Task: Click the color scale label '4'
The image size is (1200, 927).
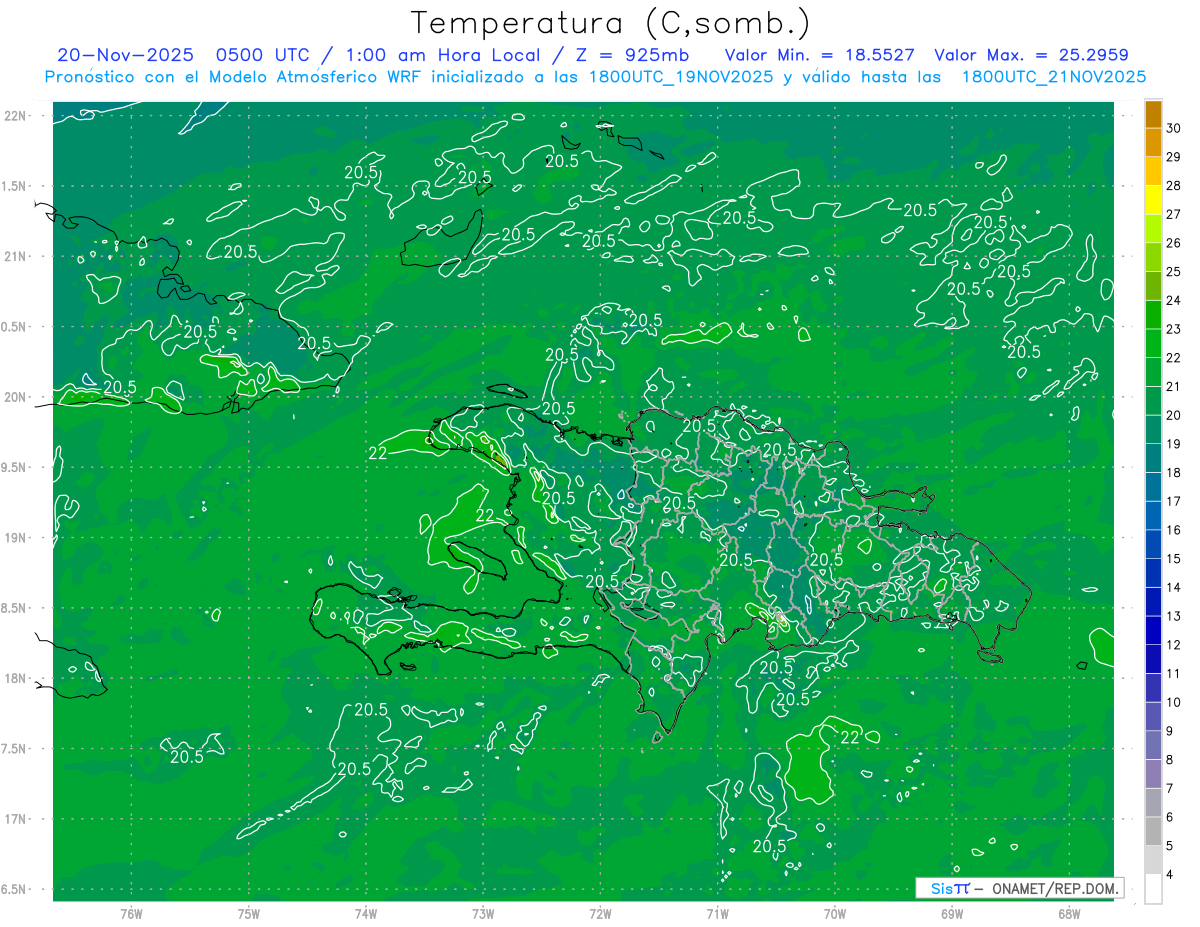Action: click(x=1171, y=875)
